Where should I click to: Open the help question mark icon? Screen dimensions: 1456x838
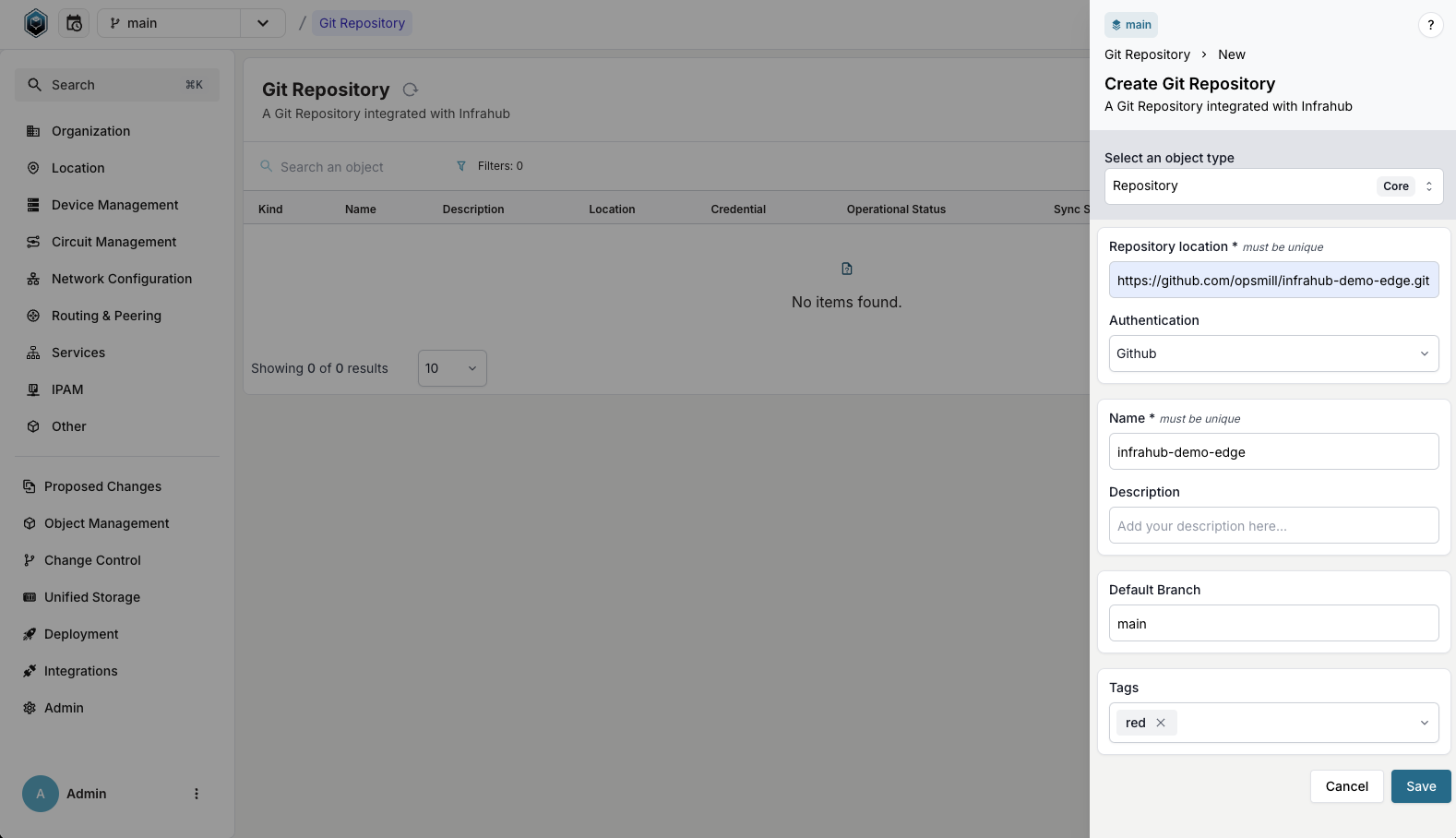pyautogui.click(x=1430, y=25)
